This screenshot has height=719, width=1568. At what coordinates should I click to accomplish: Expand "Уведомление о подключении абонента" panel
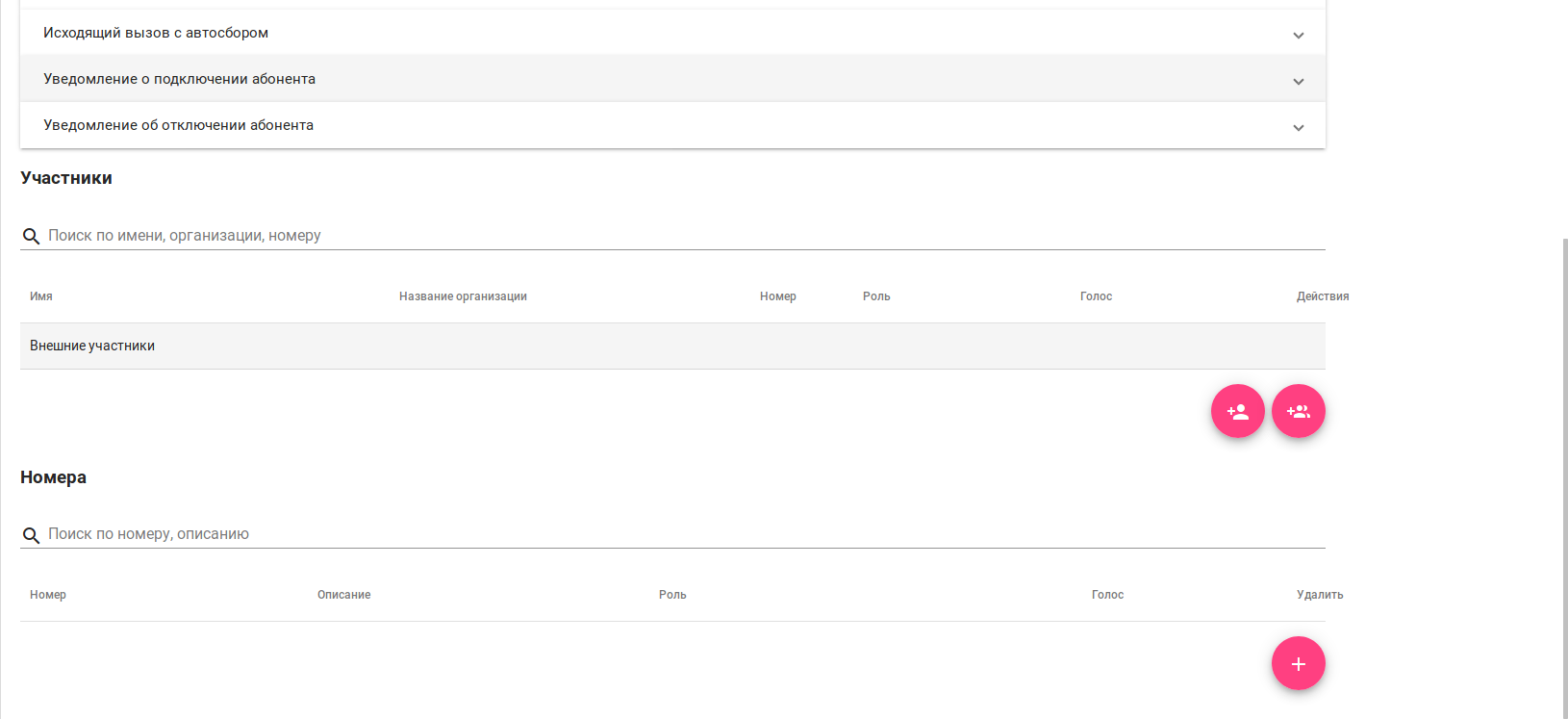pos(1298,81)
